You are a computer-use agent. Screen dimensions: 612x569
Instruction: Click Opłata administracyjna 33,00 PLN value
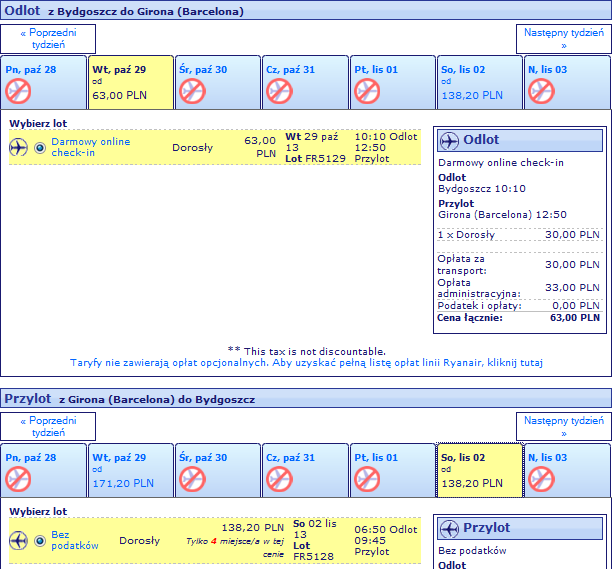tap(572, 288)
